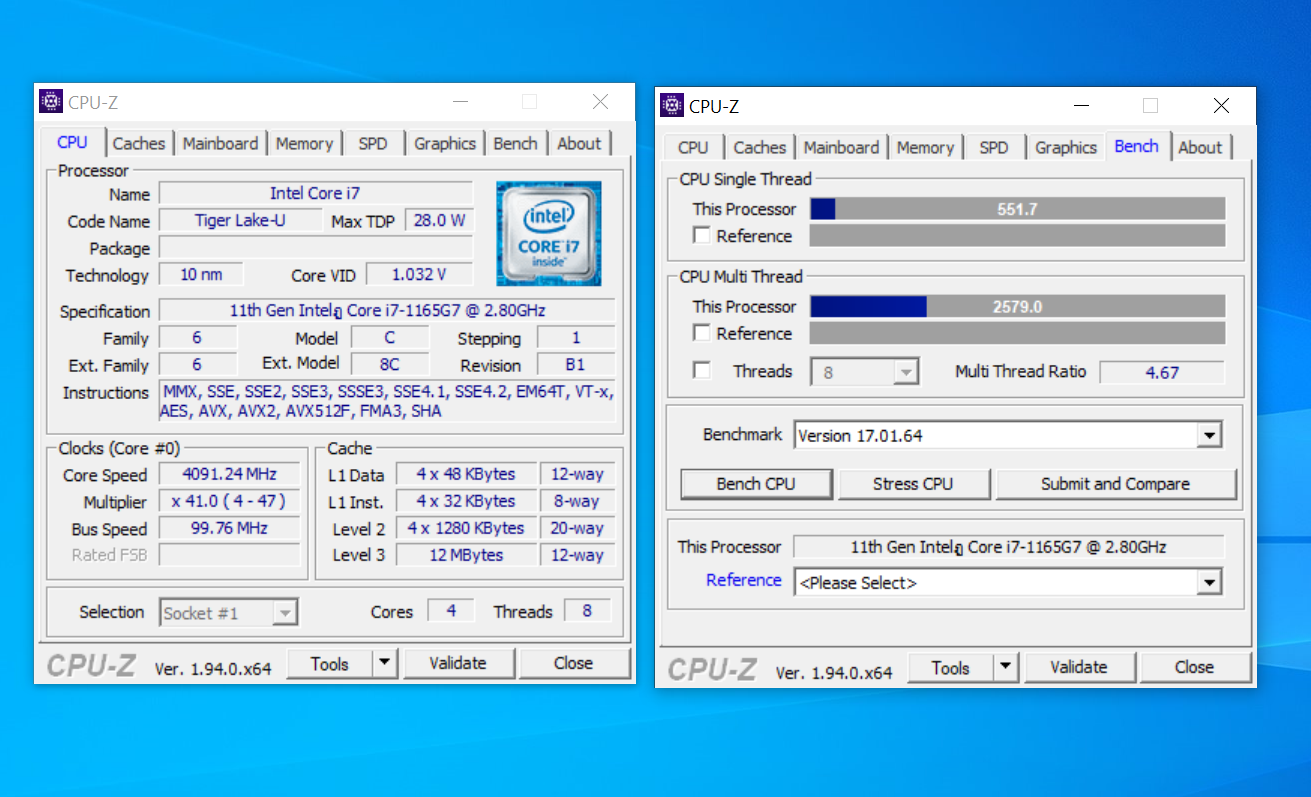Click Tools button in right window
Image resolution: width=1311 pixels, height=797 pixels.
(951, 667)
